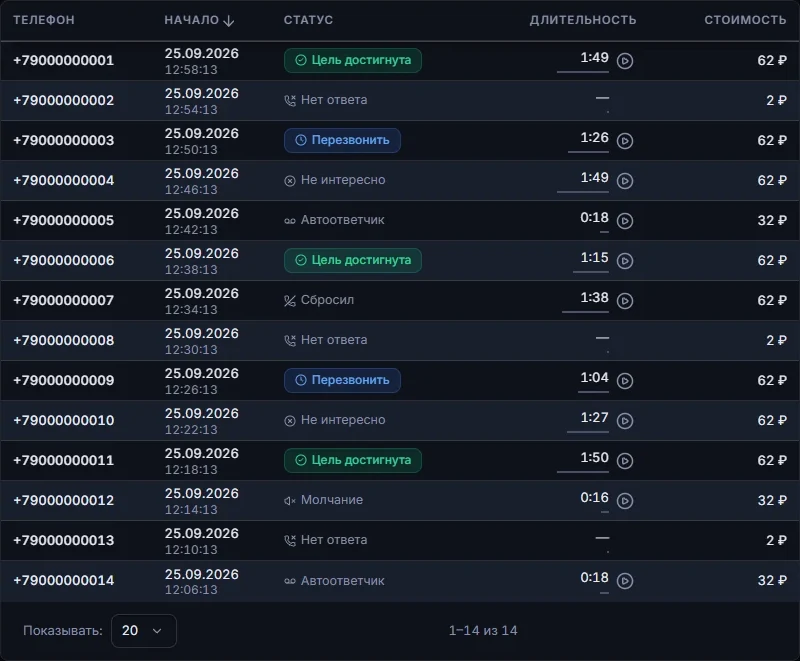
Task: Click Перезвонить badge for +79000000003
Action: [342, 140]
